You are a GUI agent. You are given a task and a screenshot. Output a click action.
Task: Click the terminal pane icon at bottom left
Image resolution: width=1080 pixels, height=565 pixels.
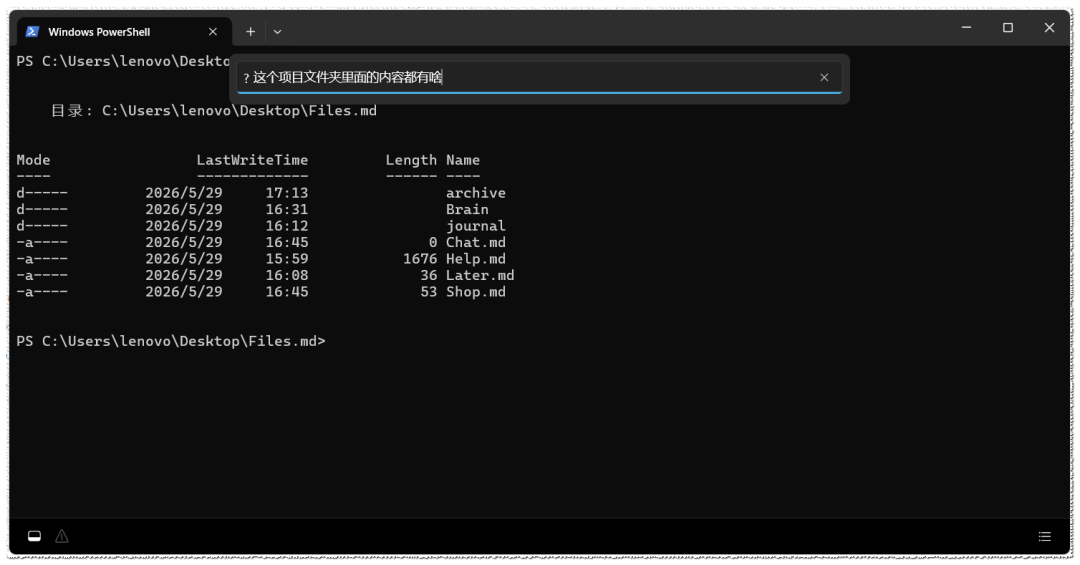[x=34, y=536]
